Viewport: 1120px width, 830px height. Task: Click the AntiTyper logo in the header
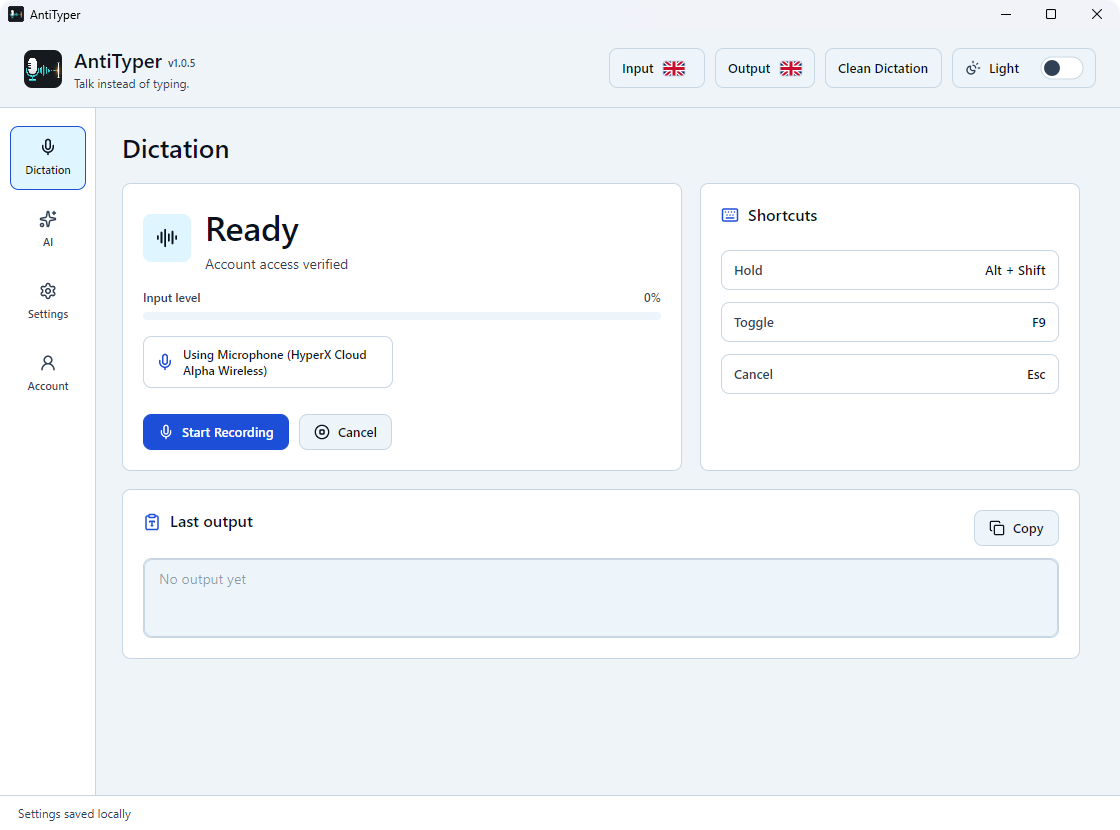(43, 69)
